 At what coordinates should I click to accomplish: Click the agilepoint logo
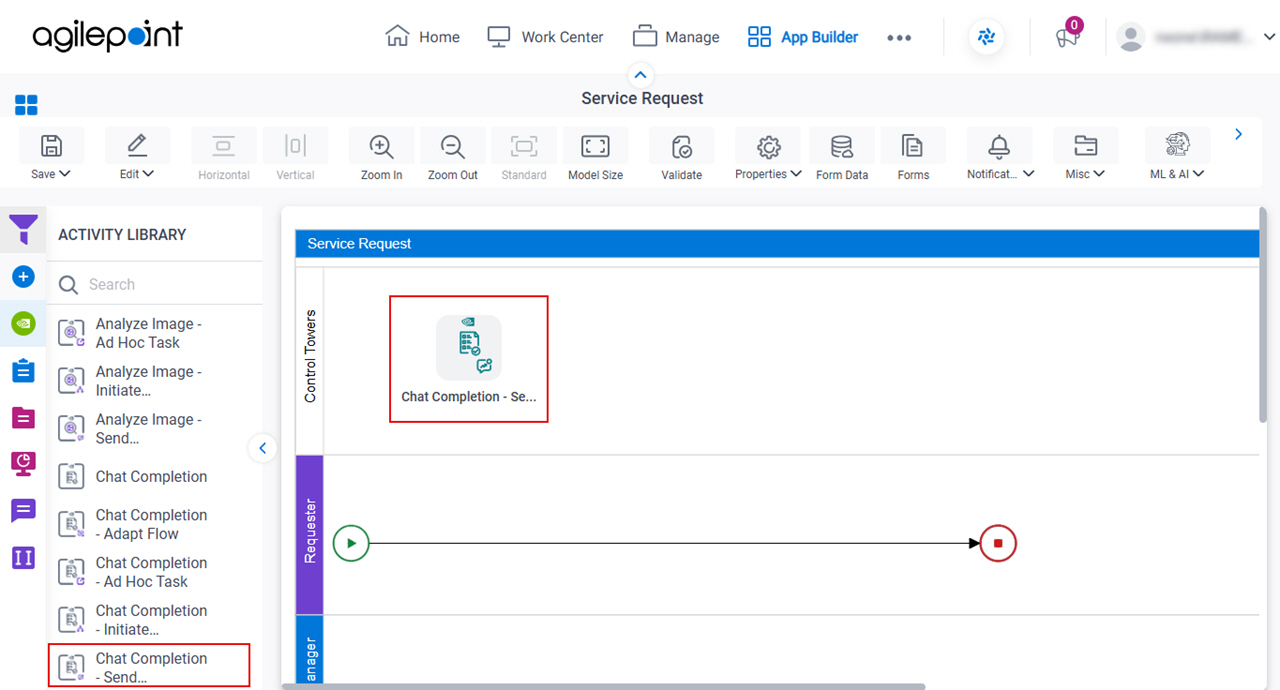(107, 36)
